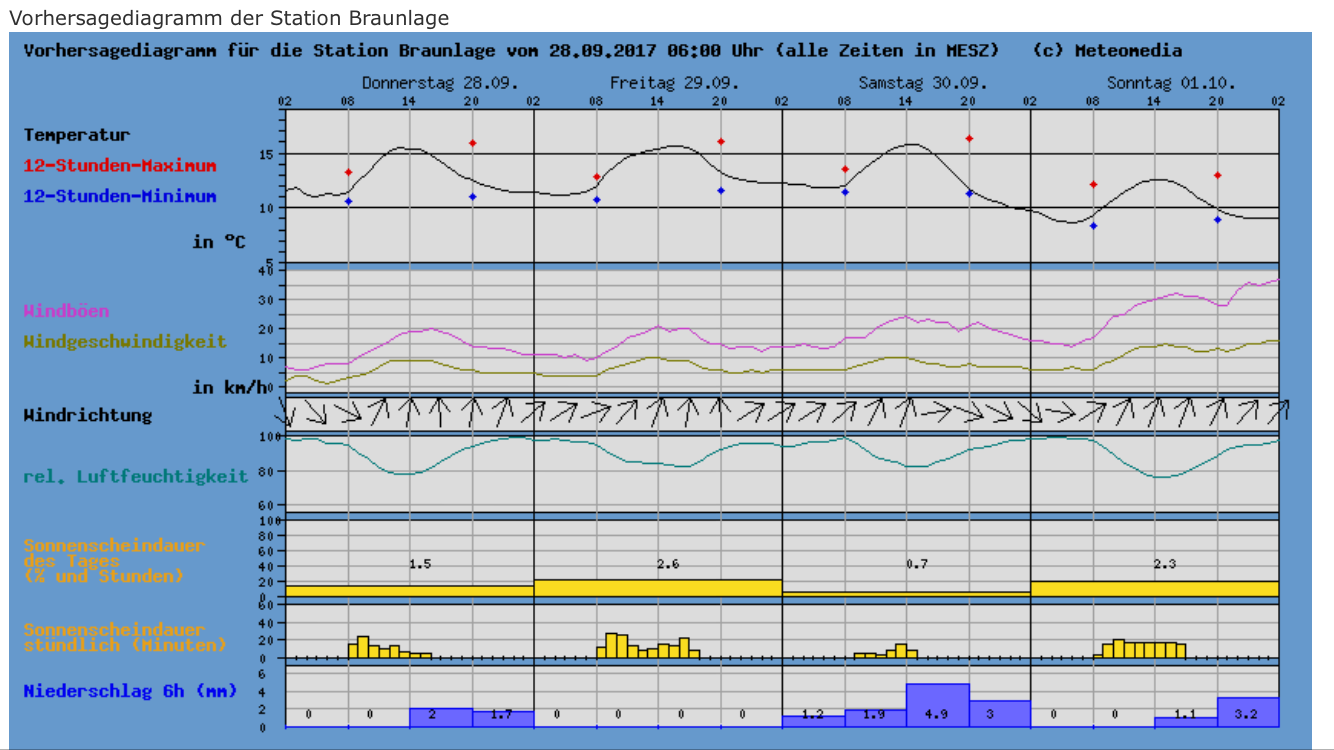Click the blue minimum diamond at Donnerstag 20 Uhr

click(472, 196)
